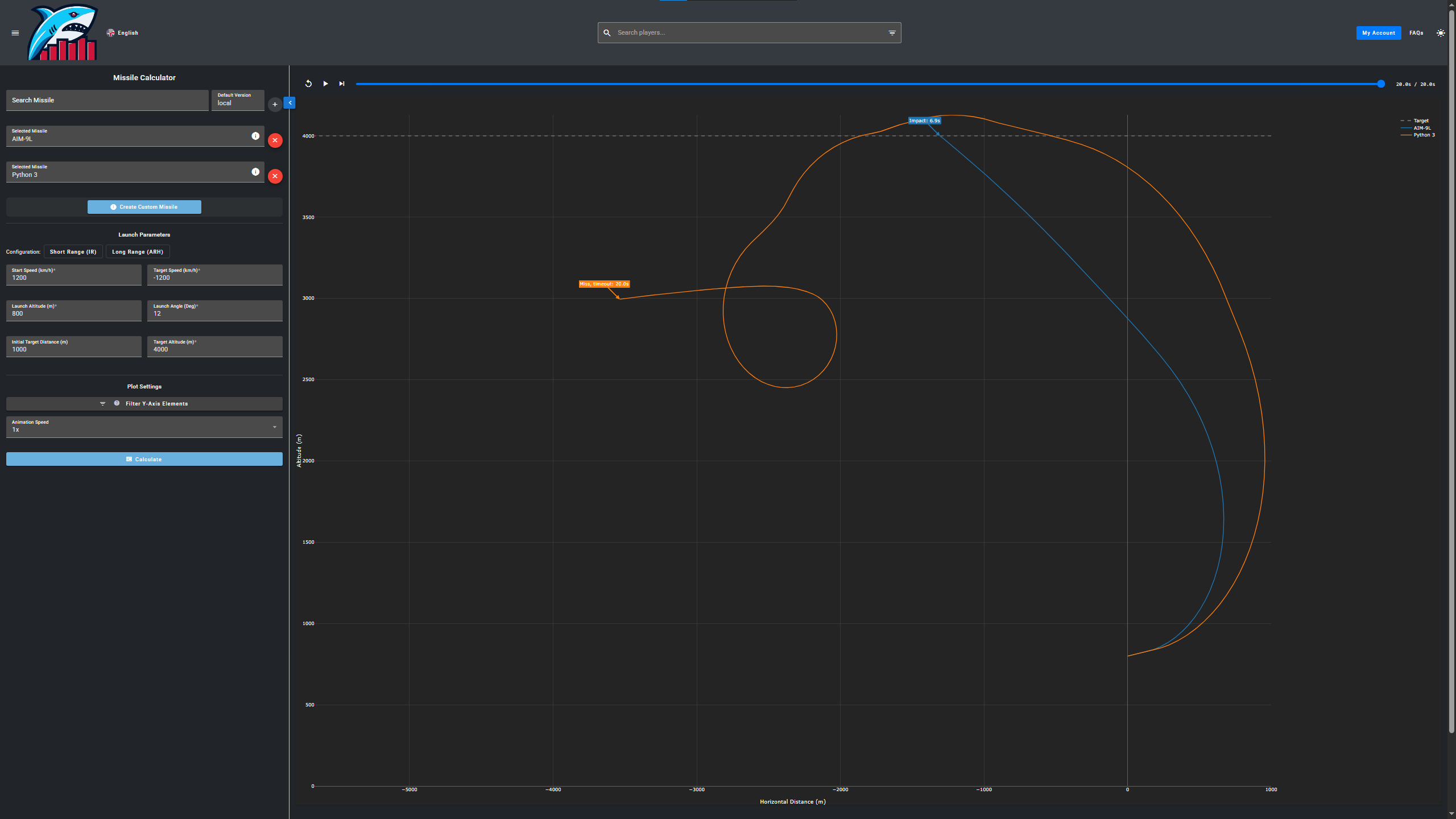Image resolution: width=1456 pixels, height=819 pixels.
Task: Play the missile trajectory animation
Action: click(x=325, y=84)
